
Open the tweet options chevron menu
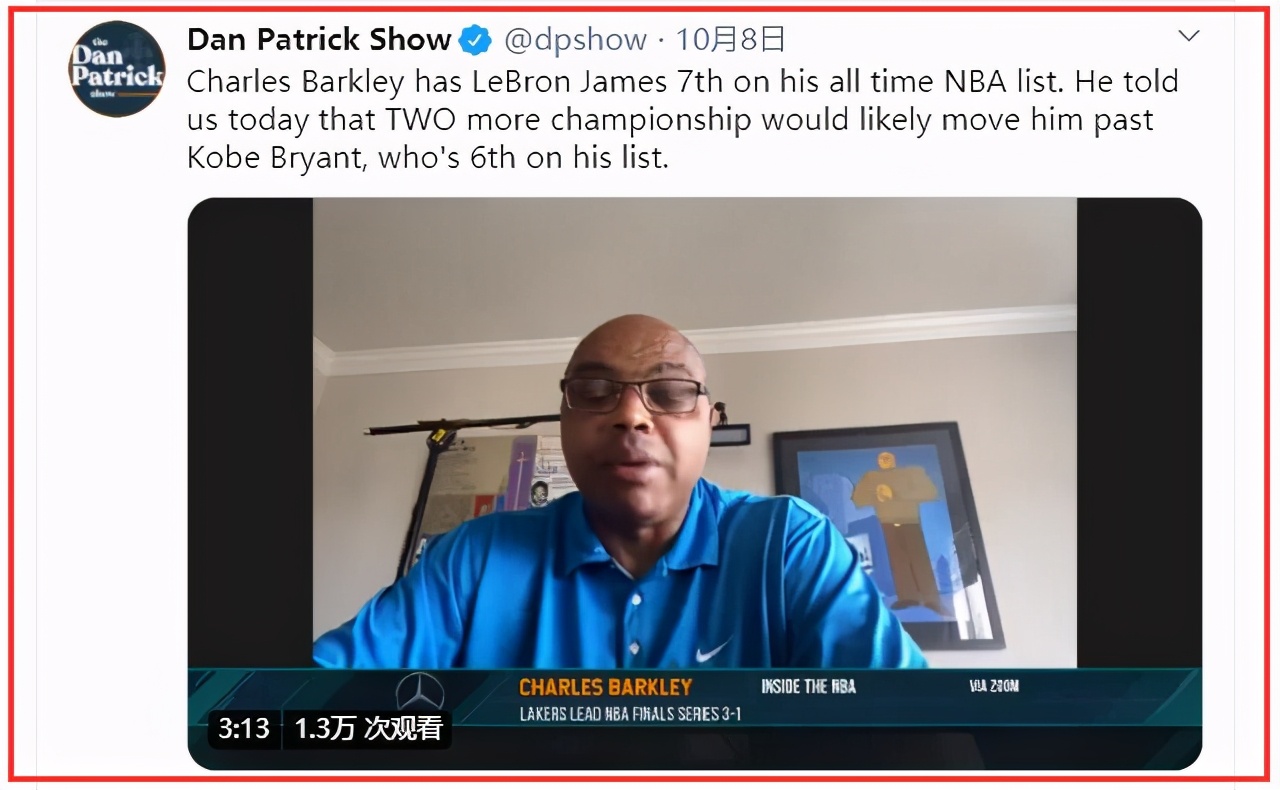pyautogui.click(x=1188, y=37)
